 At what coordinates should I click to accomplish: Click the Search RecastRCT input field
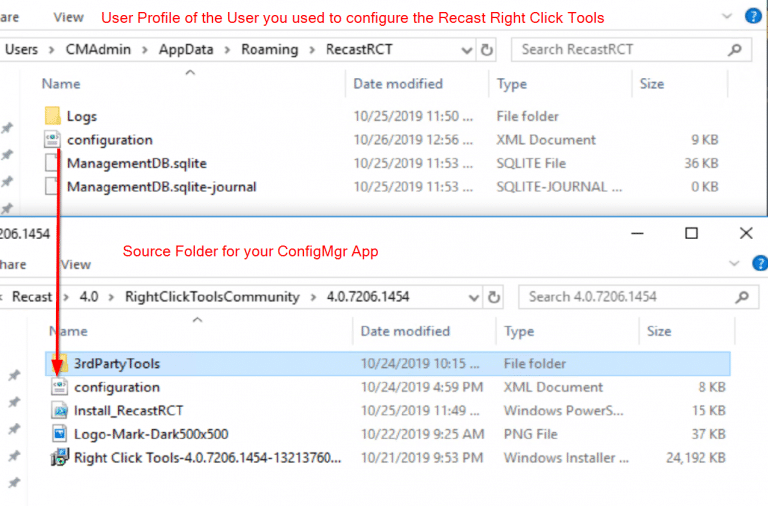click(x=620, y=49)
